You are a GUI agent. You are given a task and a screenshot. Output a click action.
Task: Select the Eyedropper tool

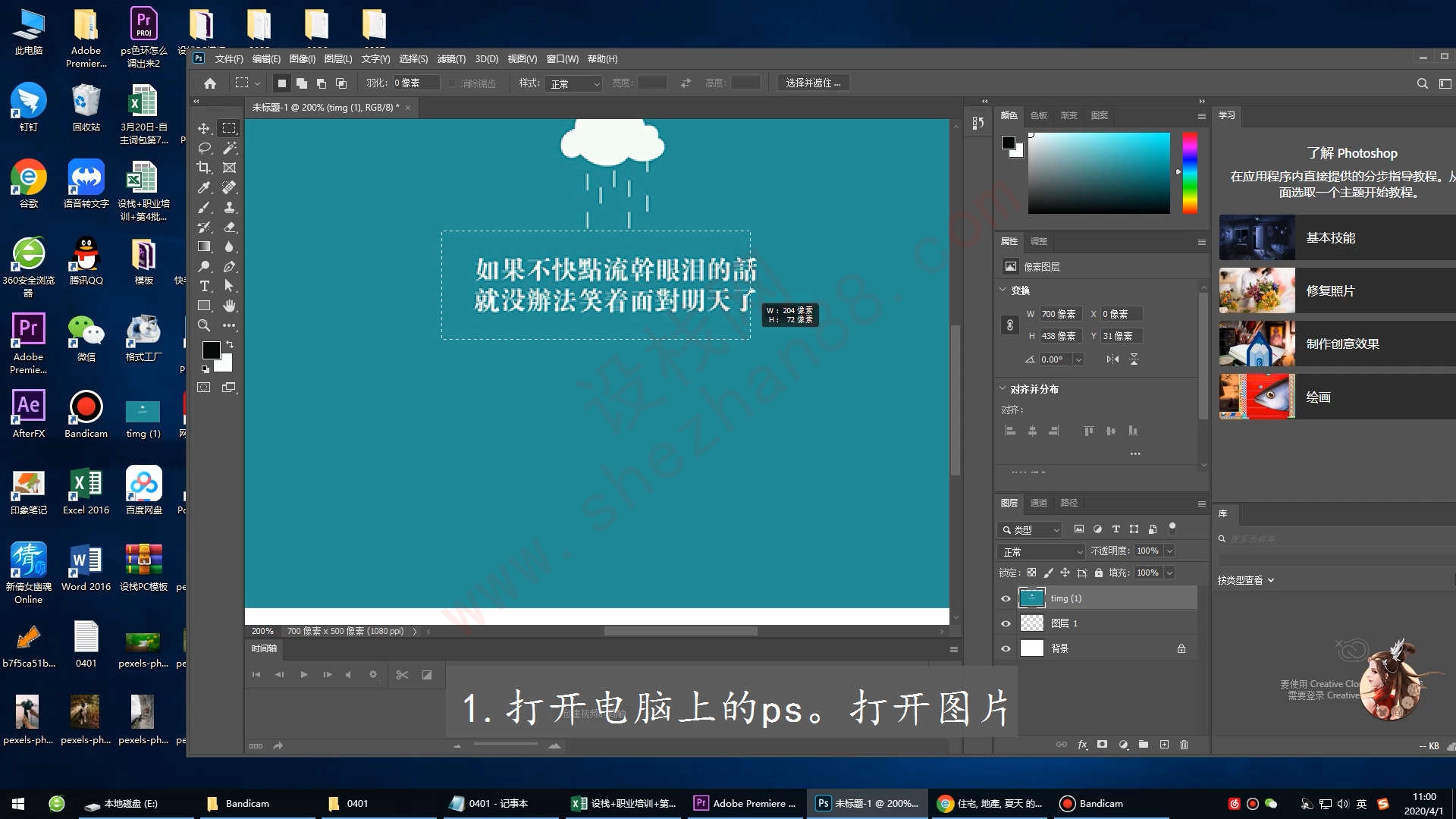pyautogui.click(x=204, y=187)
